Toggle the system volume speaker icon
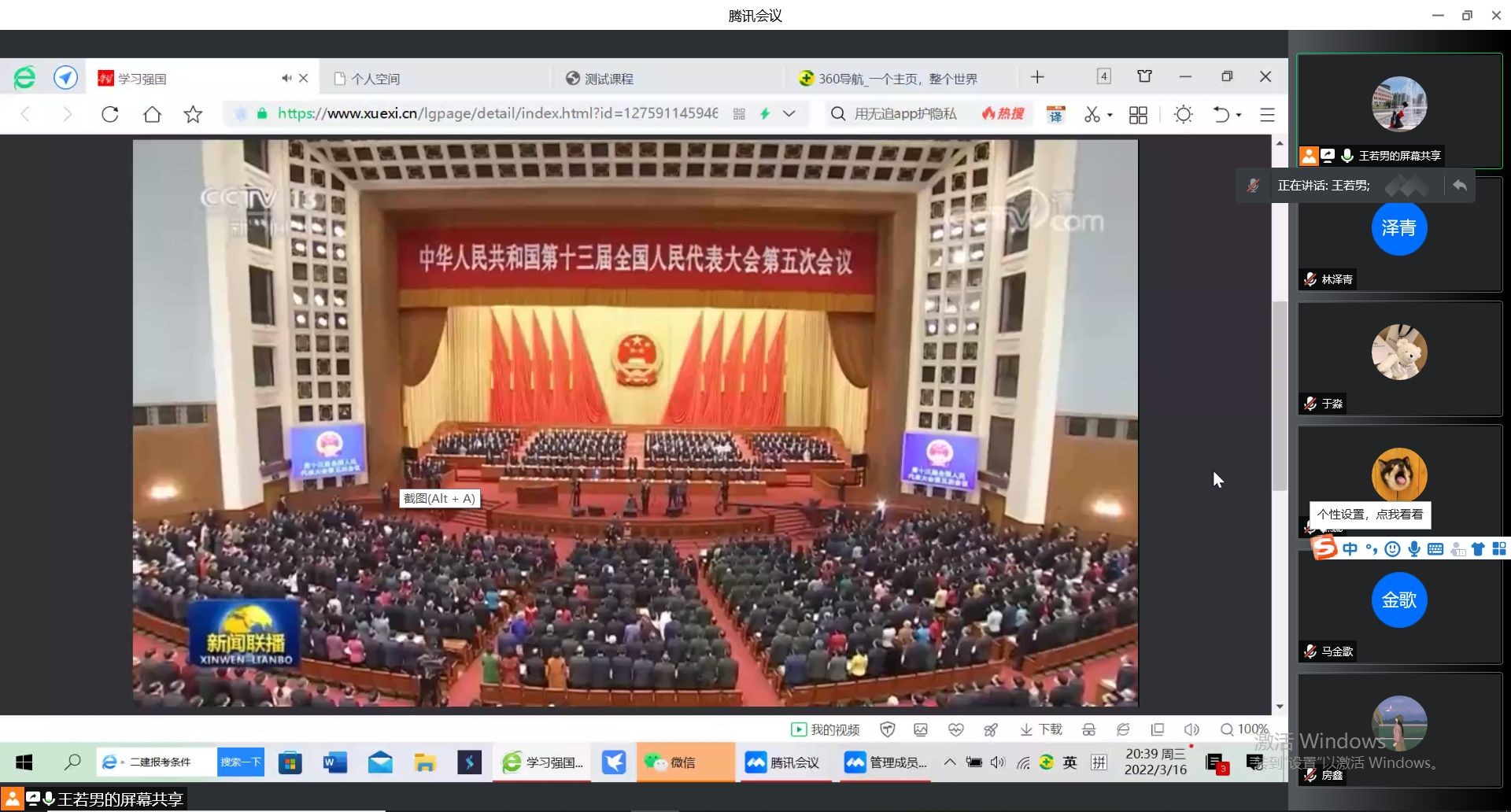 coord(998,762)
